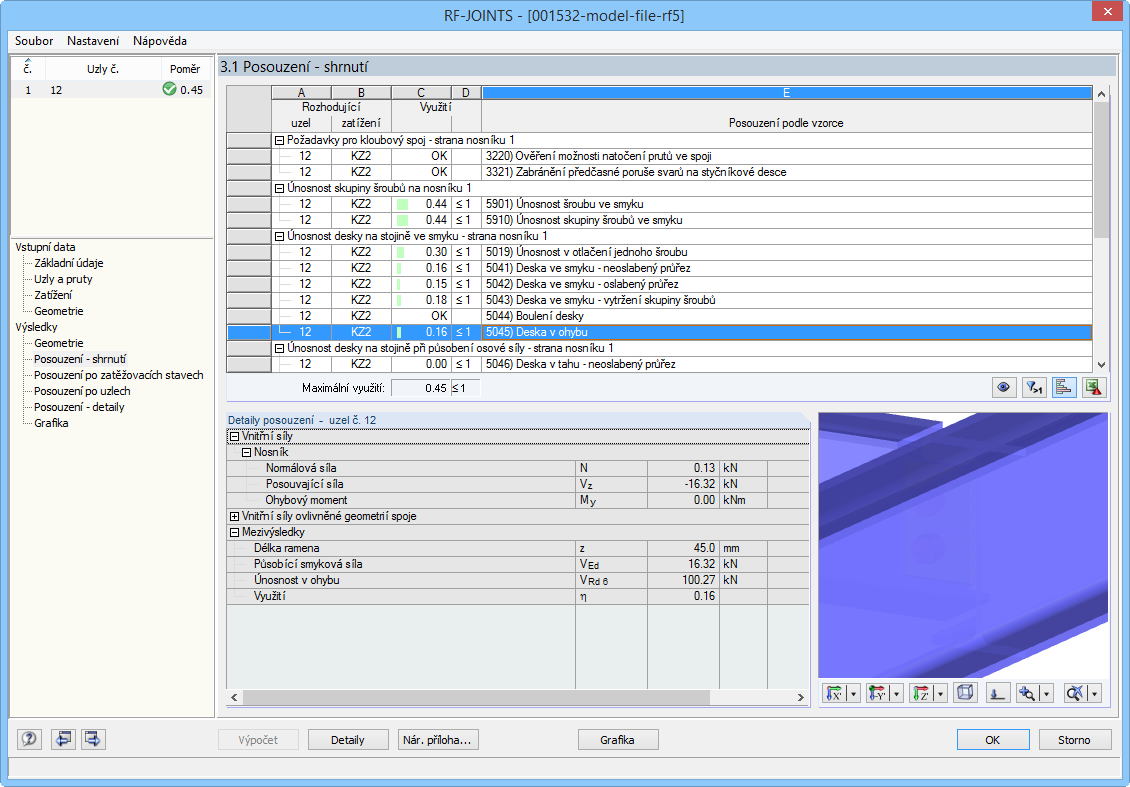The height and width of the screenshot is (787, 1130).
Task: Click the Detaily button
Action: 348,739
